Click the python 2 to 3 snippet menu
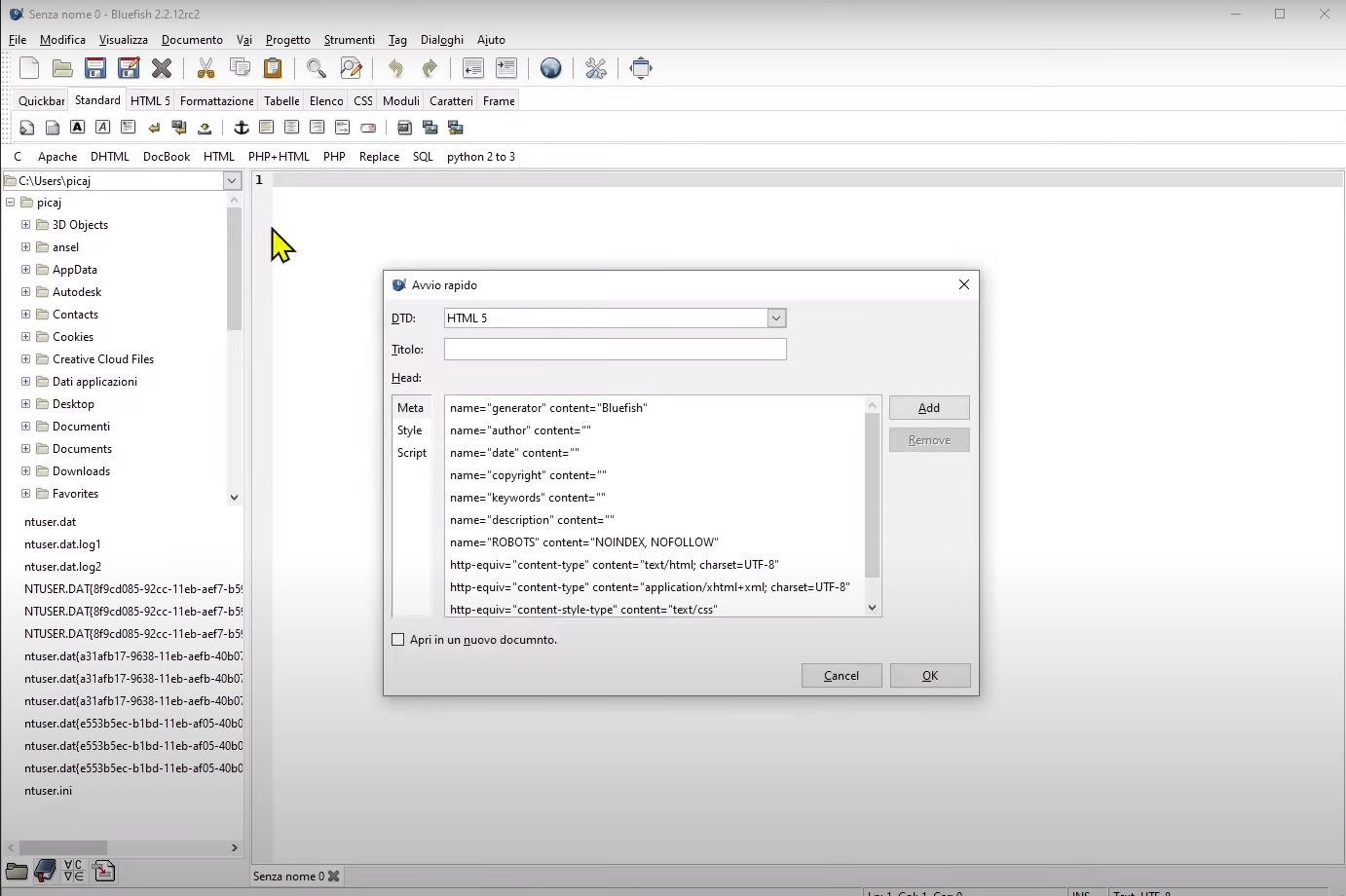The height and width of the screenshot is (896, 1346). (481, 157)
